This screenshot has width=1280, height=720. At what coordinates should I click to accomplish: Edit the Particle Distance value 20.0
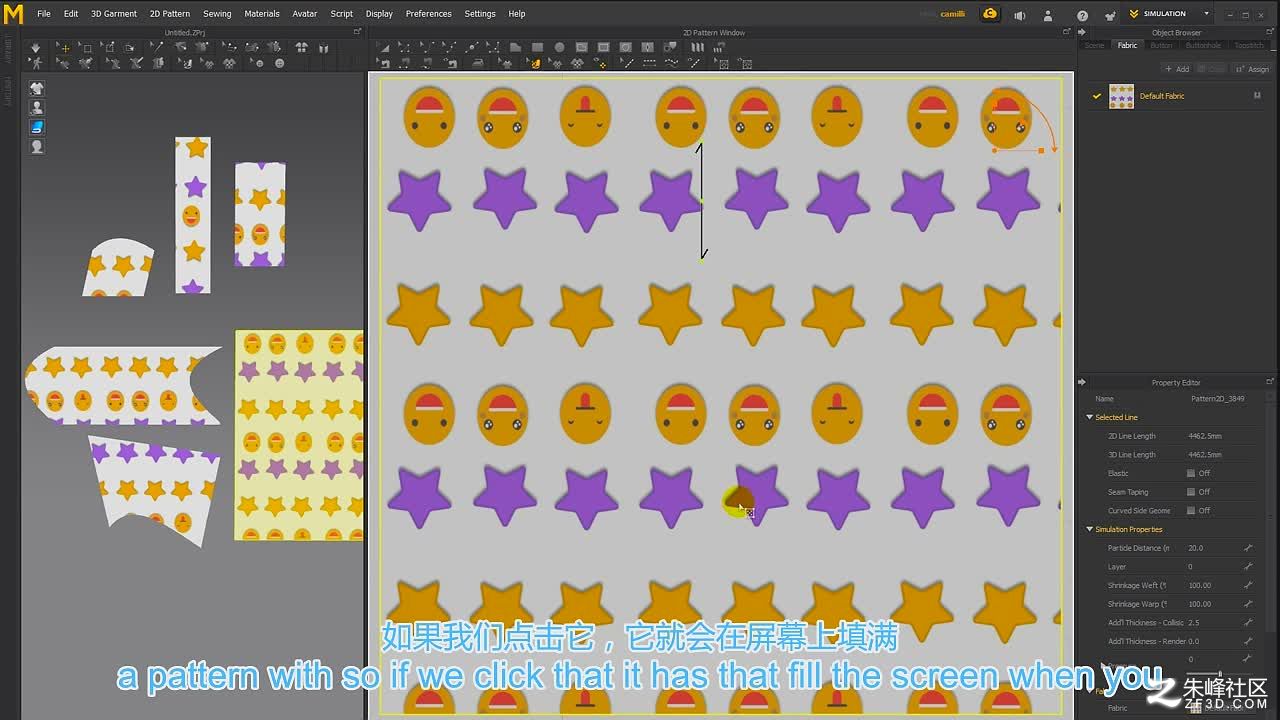click(x=1214, y=548)
